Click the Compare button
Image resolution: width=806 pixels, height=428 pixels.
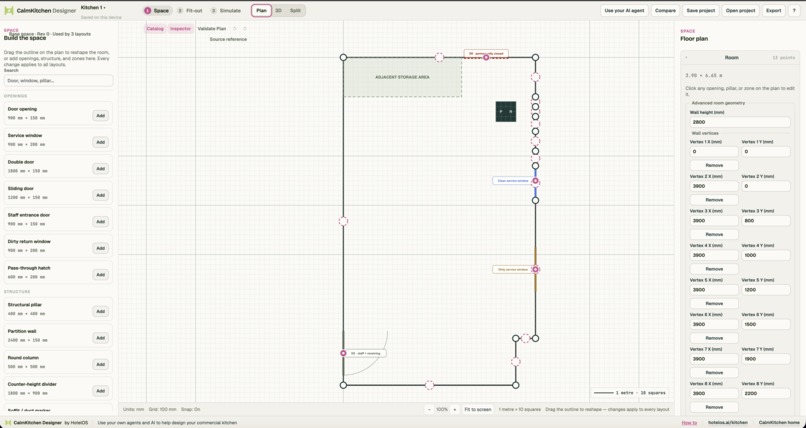tap(665, 10)
